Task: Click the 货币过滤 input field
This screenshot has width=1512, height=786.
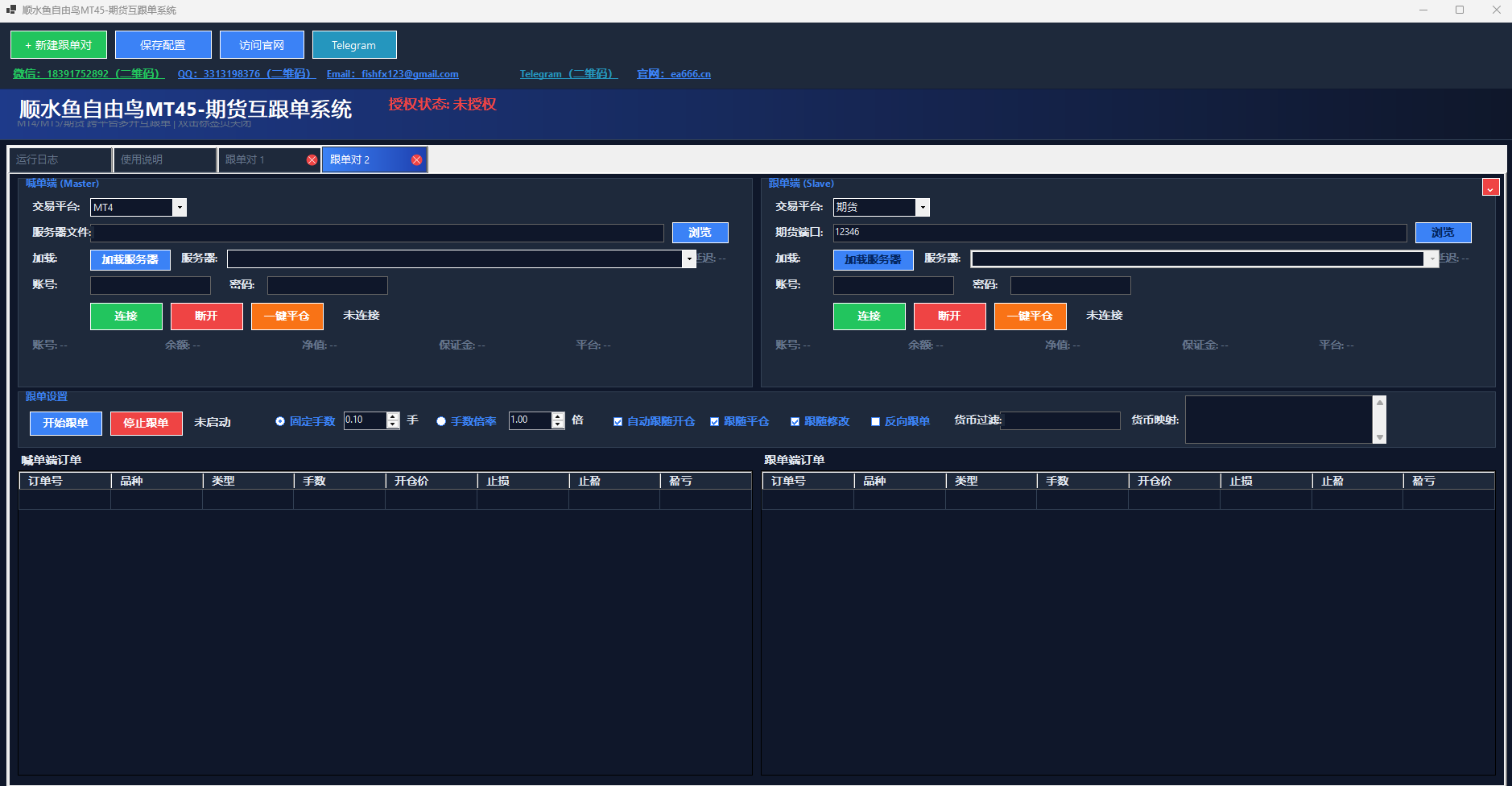Action: [x=1060, y=421]
